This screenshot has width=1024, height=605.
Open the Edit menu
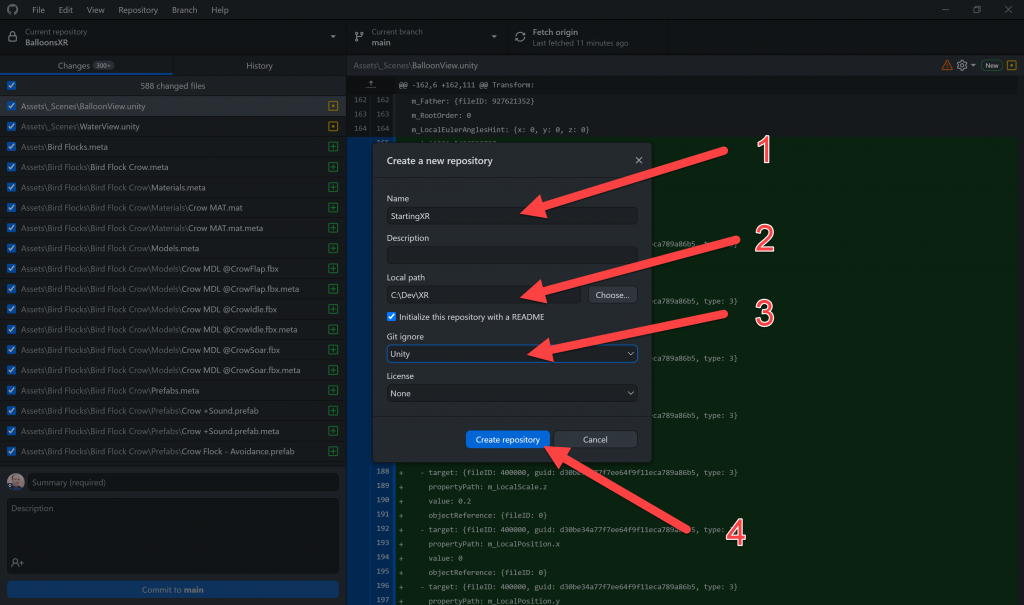click(65, 10)
